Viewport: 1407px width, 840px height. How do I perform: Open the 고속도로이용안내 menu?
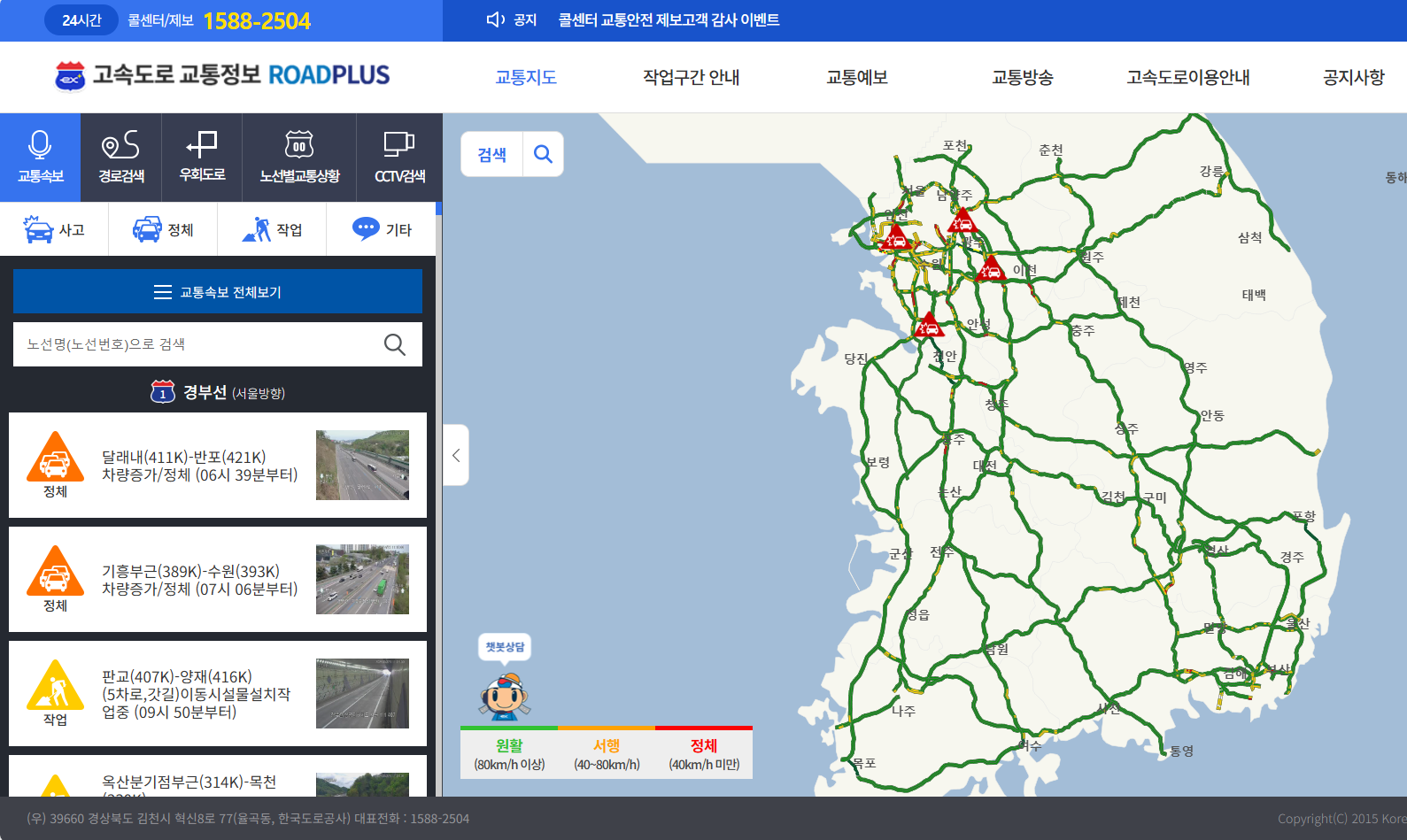point(1188,77)
